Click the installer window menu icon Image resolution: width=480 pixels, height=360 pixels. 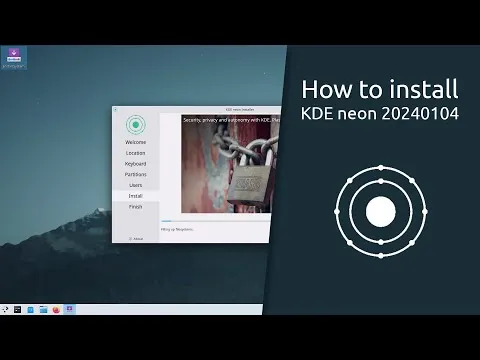tap(115, 109)
